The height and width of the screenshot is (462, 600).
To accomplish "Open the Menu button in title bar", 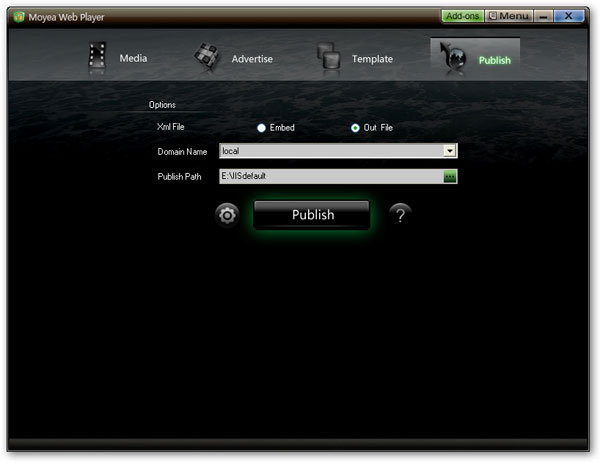I will (x=509, y=16).
